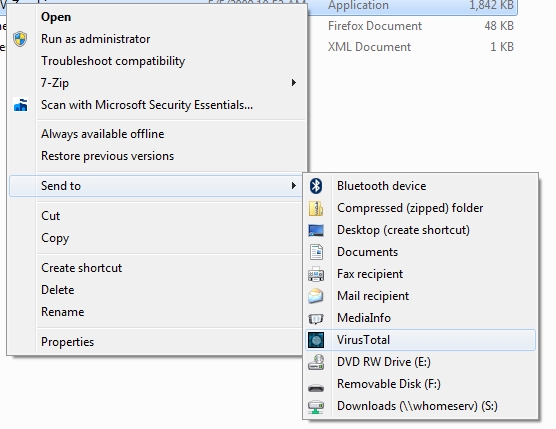Click the 1 KB size cell
This screenshot has width=556, height=429.
click(502, 47)
